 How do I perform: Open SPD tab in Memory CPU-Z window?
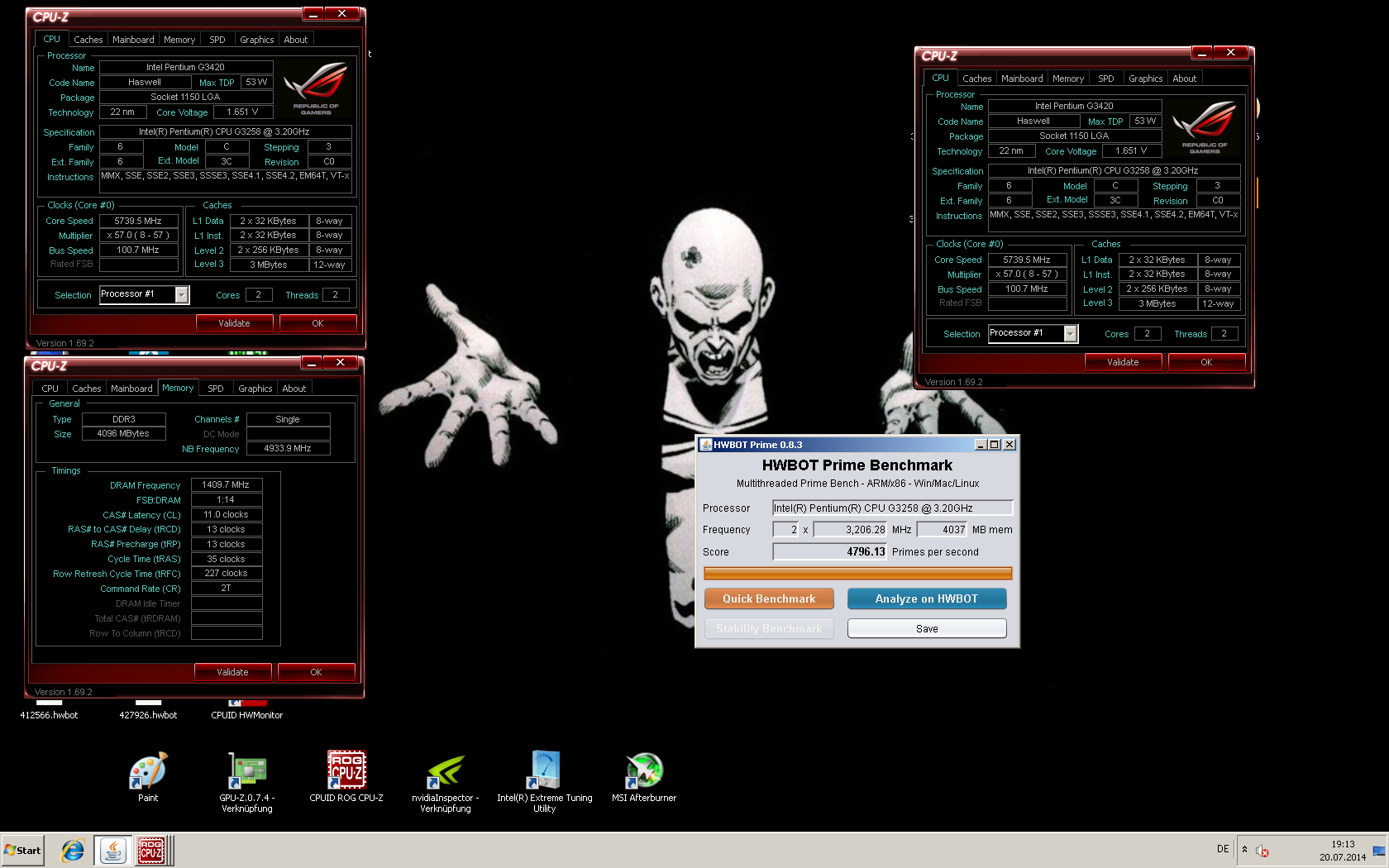[216, 389]
